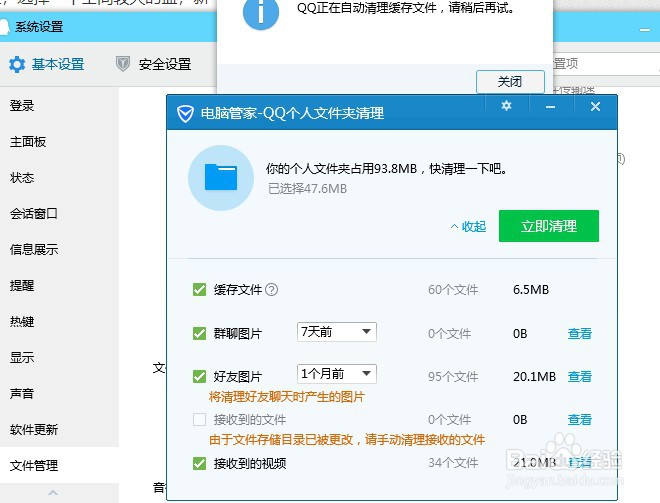Click 查看 link for 接收到的文件

tap(580, 420)
